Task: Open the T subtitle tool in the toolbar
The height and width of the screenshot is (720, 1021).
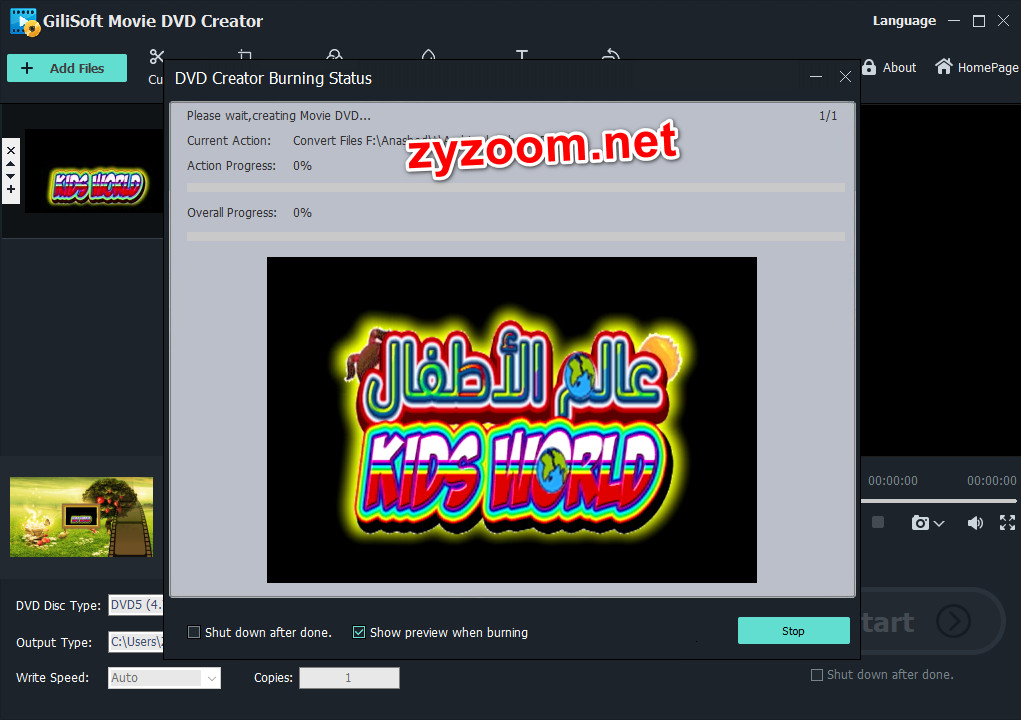Action: point(522,54)
